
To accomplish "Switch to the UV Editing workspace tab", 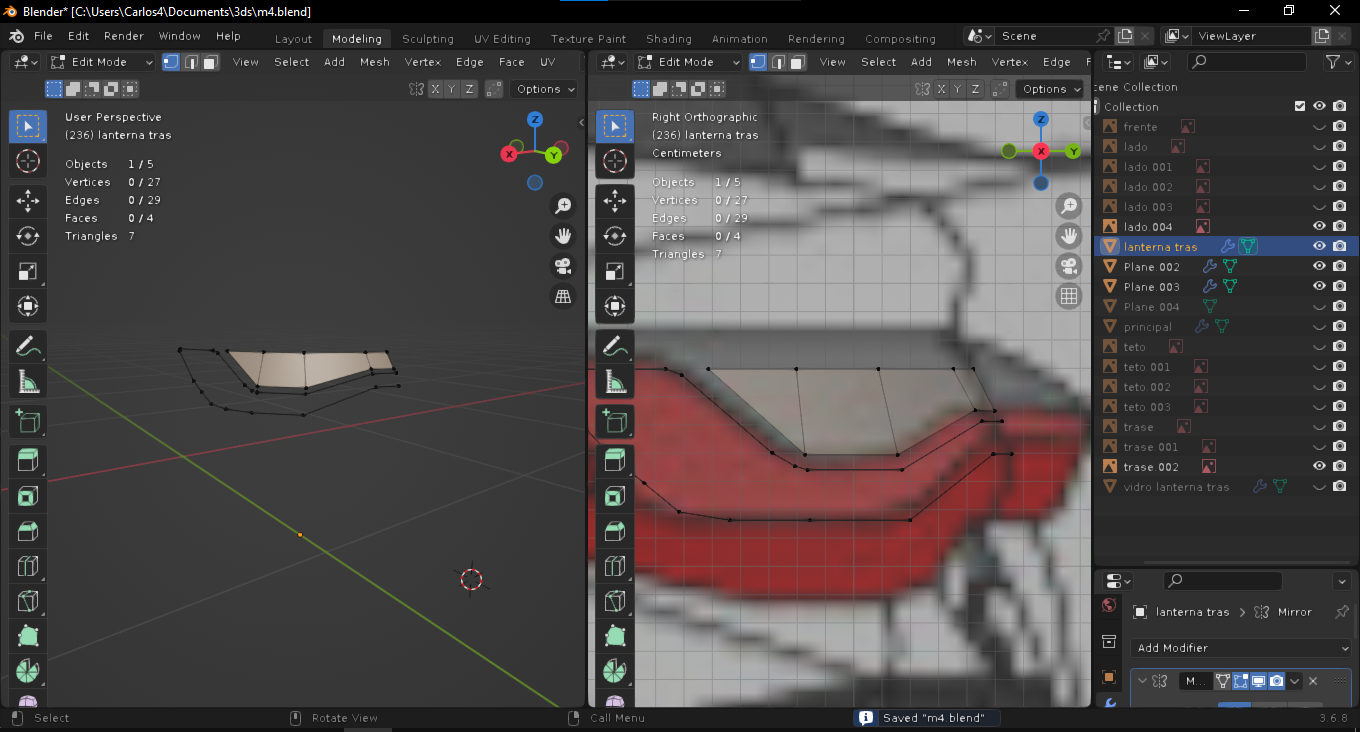I will coord(502,39).
